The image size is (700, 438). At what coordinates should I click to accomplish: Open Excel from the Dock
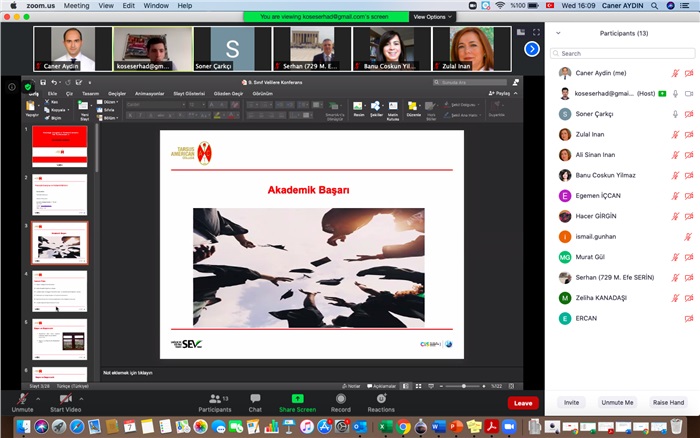(x=384, y=427)
